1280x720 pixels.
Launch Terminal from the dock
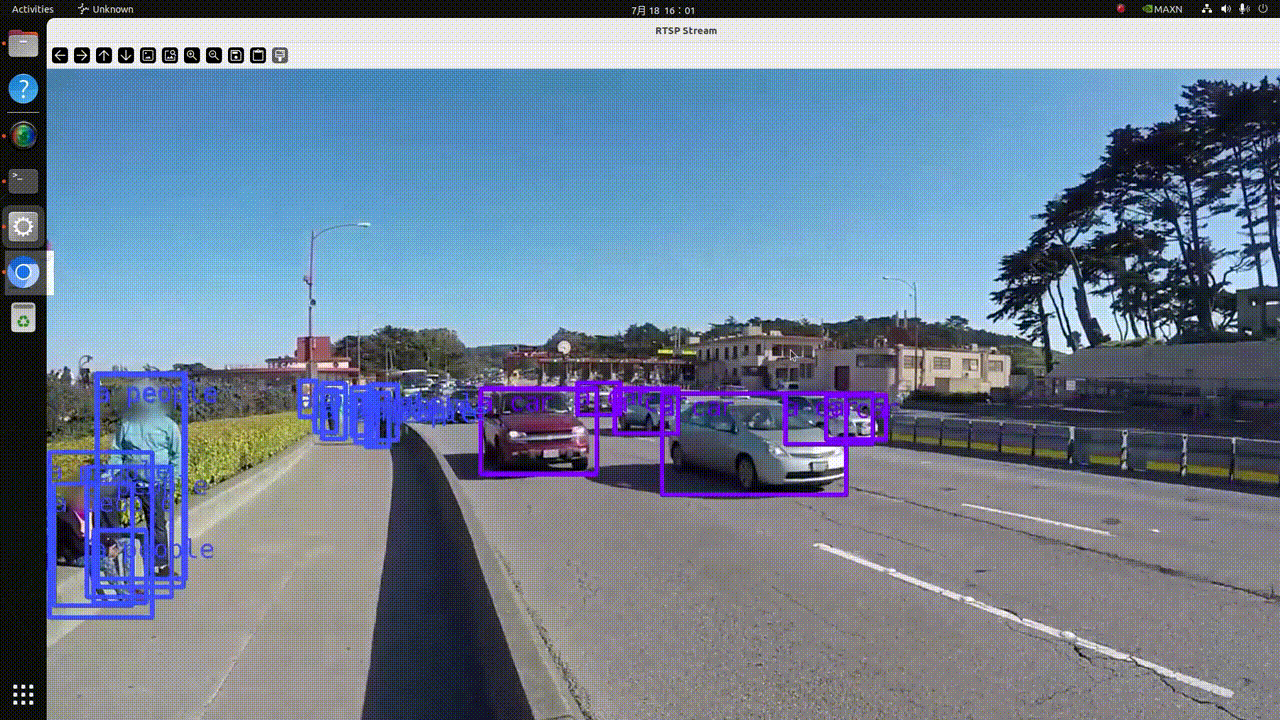[23, 180]
